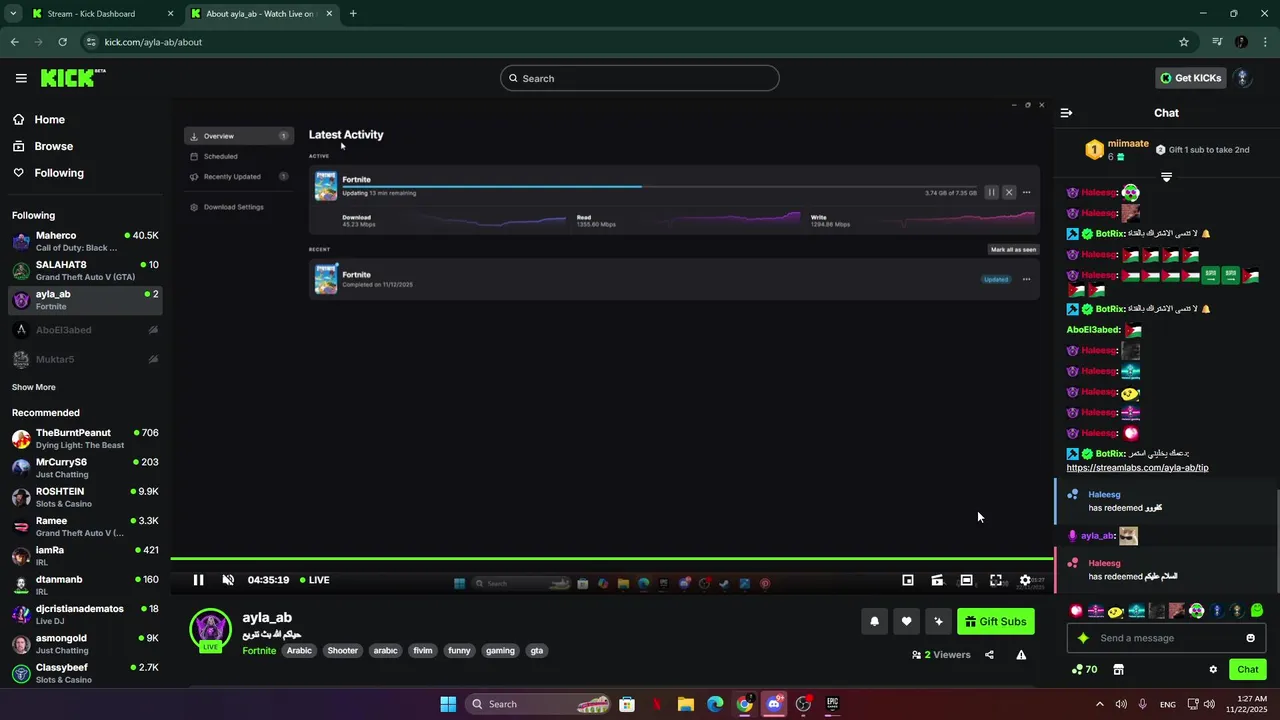1280x720 pixels.
Task: Send message with Chat button
Action: (1248, 670)
